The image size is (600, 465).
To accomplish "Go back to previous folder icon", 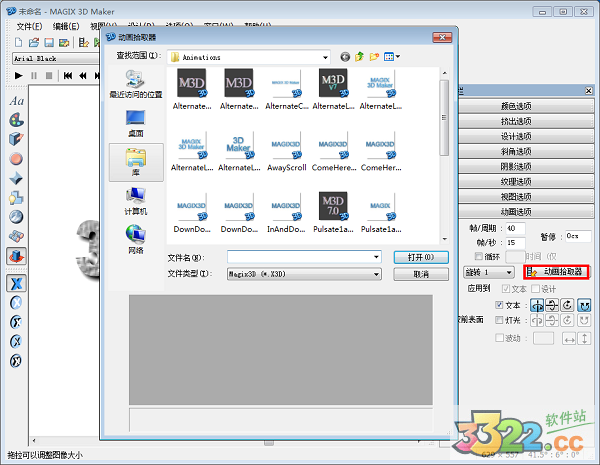I will tap(345, 57).
